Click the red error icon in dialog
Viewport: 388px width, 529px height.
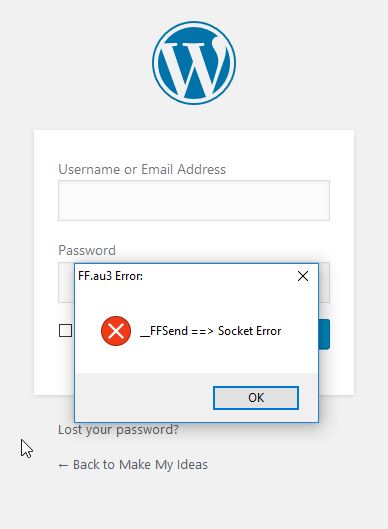tap(116, 331)
